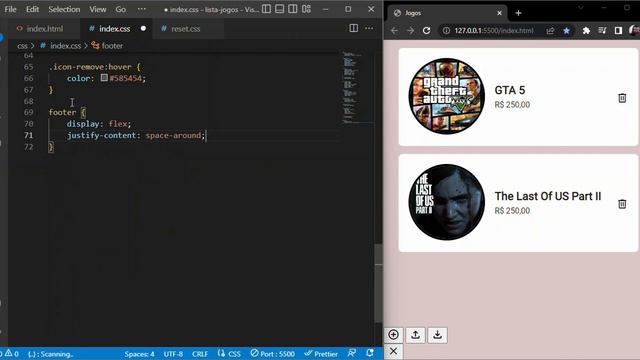Click the code minimap preview
This screenshot has width=640, height=360.
point(353,87)
